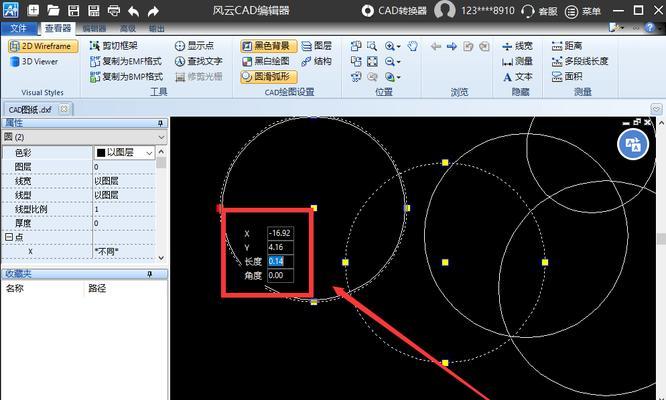The height and width of the screenshot is (400, 666).
Task: Open the 圆 (2) object selector dropdown
Action: click(161, 137)
